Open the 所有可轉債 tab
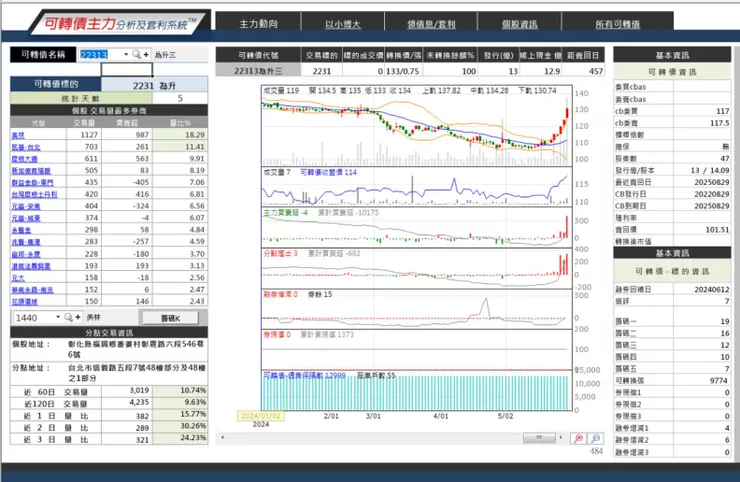The image size is (740, 482). 617,24
